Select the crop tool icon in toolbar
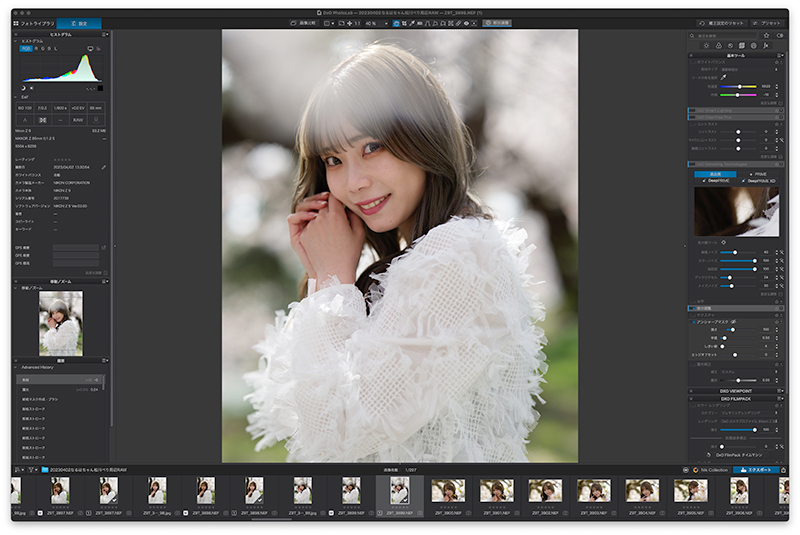 coord(404,23)
